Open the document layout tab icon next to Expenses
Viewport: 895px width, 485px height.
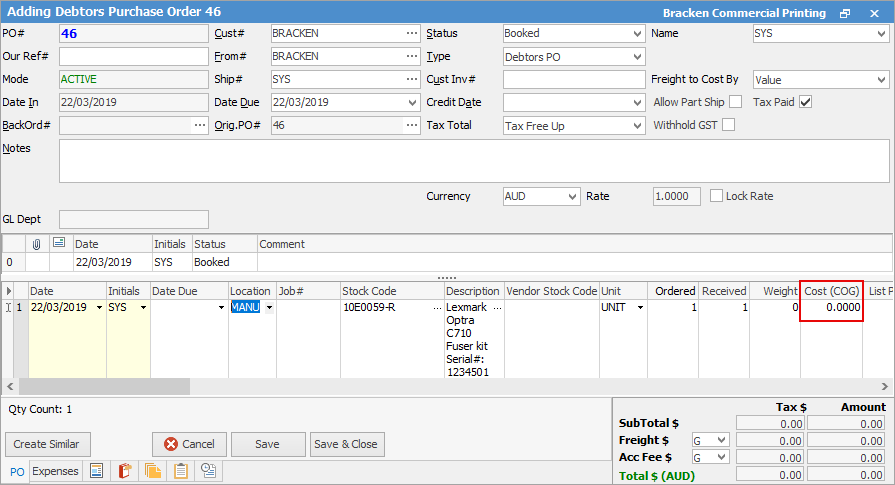[96, 471]
